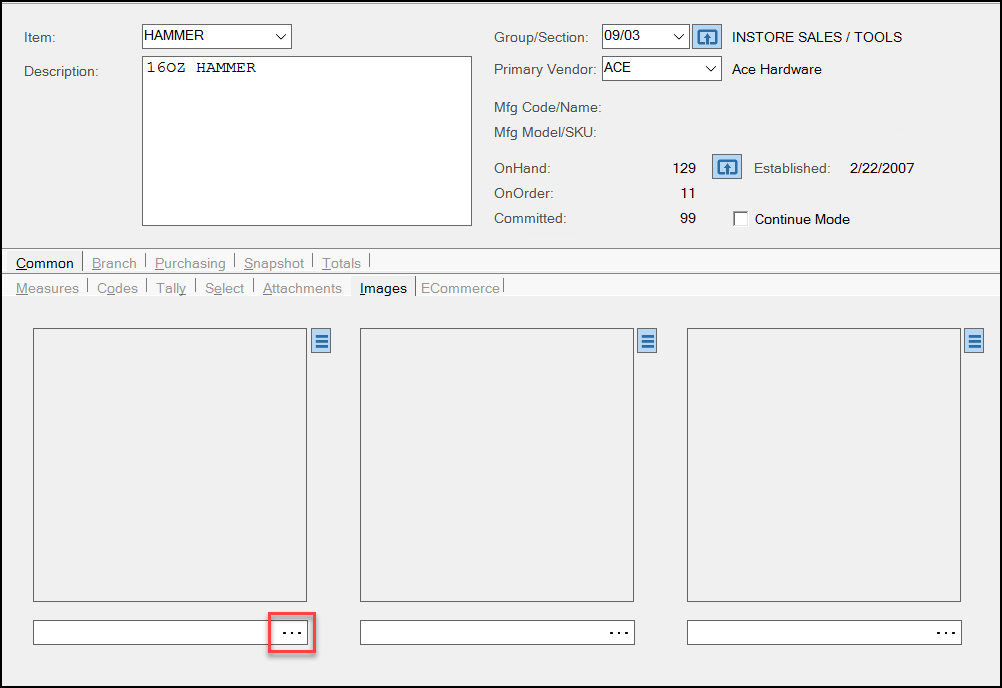The height and width of the screenshot is (688, 1002).
Task: Enable the Continue Mode checkbox
Action: [x=741, y=219]
